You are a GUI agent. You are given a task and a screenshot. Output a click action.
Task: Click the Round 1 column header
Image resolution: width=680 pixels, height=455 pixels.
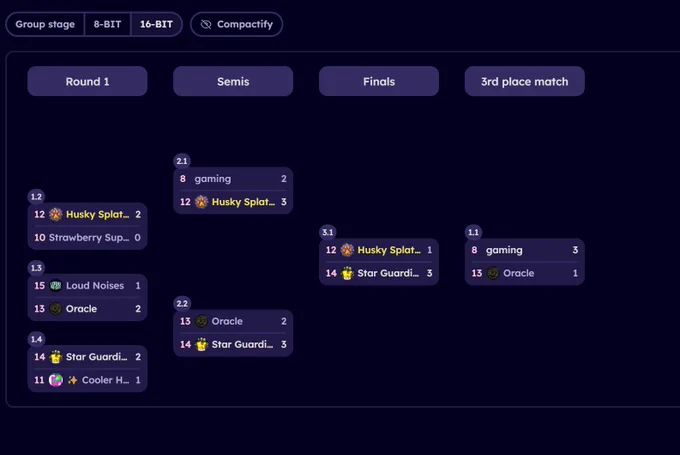87,82
